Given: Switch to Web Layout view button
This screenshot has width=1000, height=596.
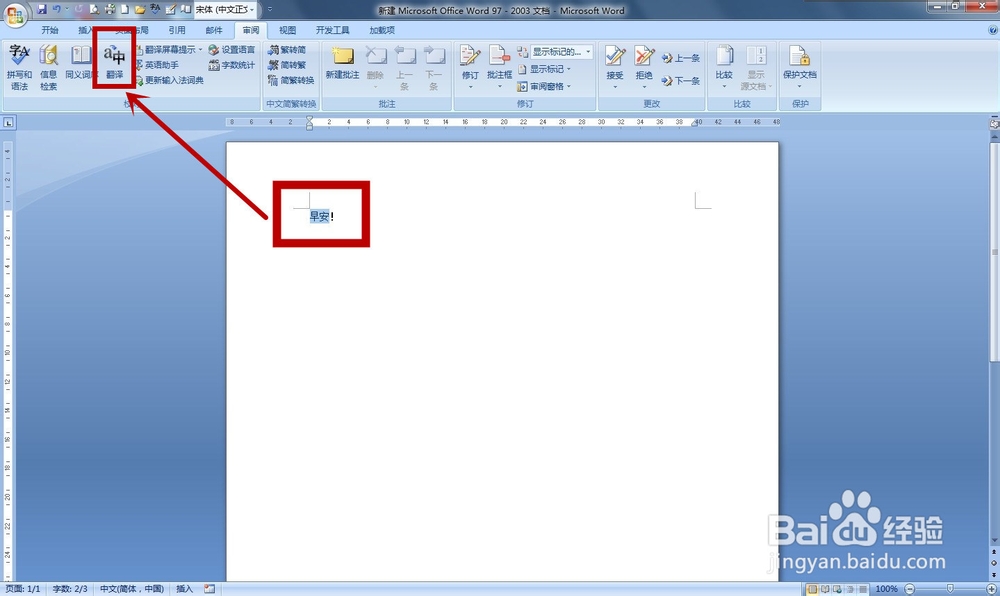Looking at the screenshot, I should pos(837,589).
